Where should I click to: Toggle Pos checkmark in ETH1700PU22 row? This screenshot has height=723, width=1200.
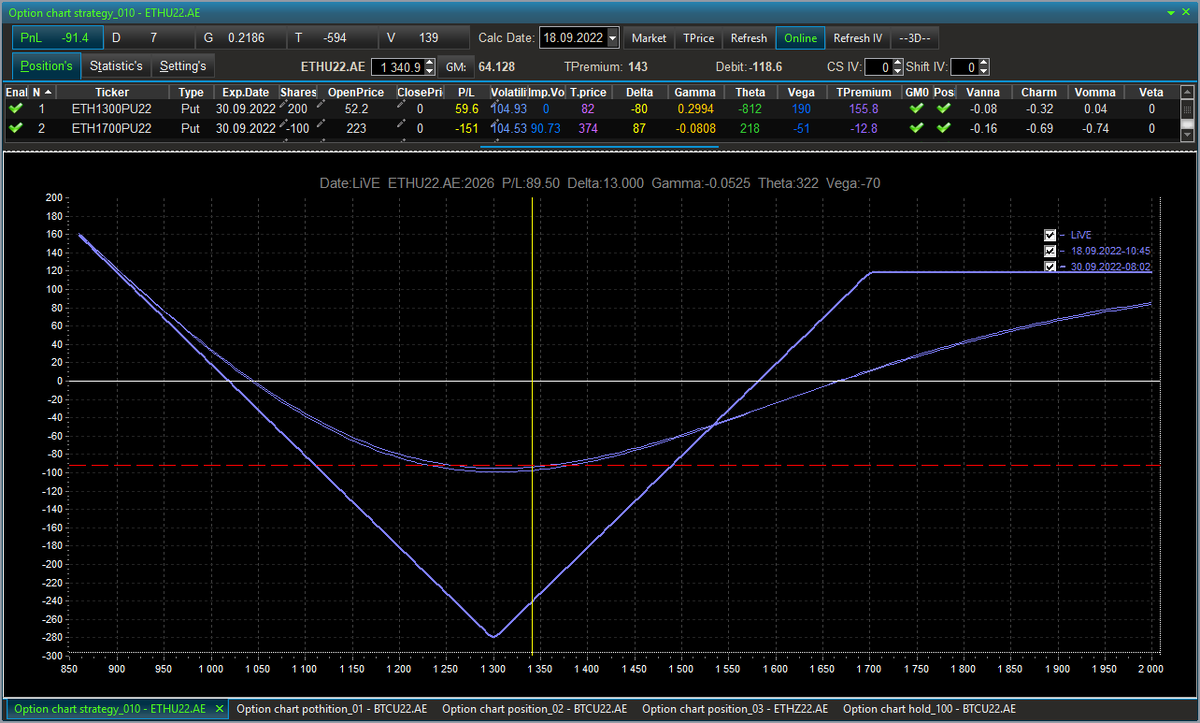pyautogui.click(x=944, y=128)
